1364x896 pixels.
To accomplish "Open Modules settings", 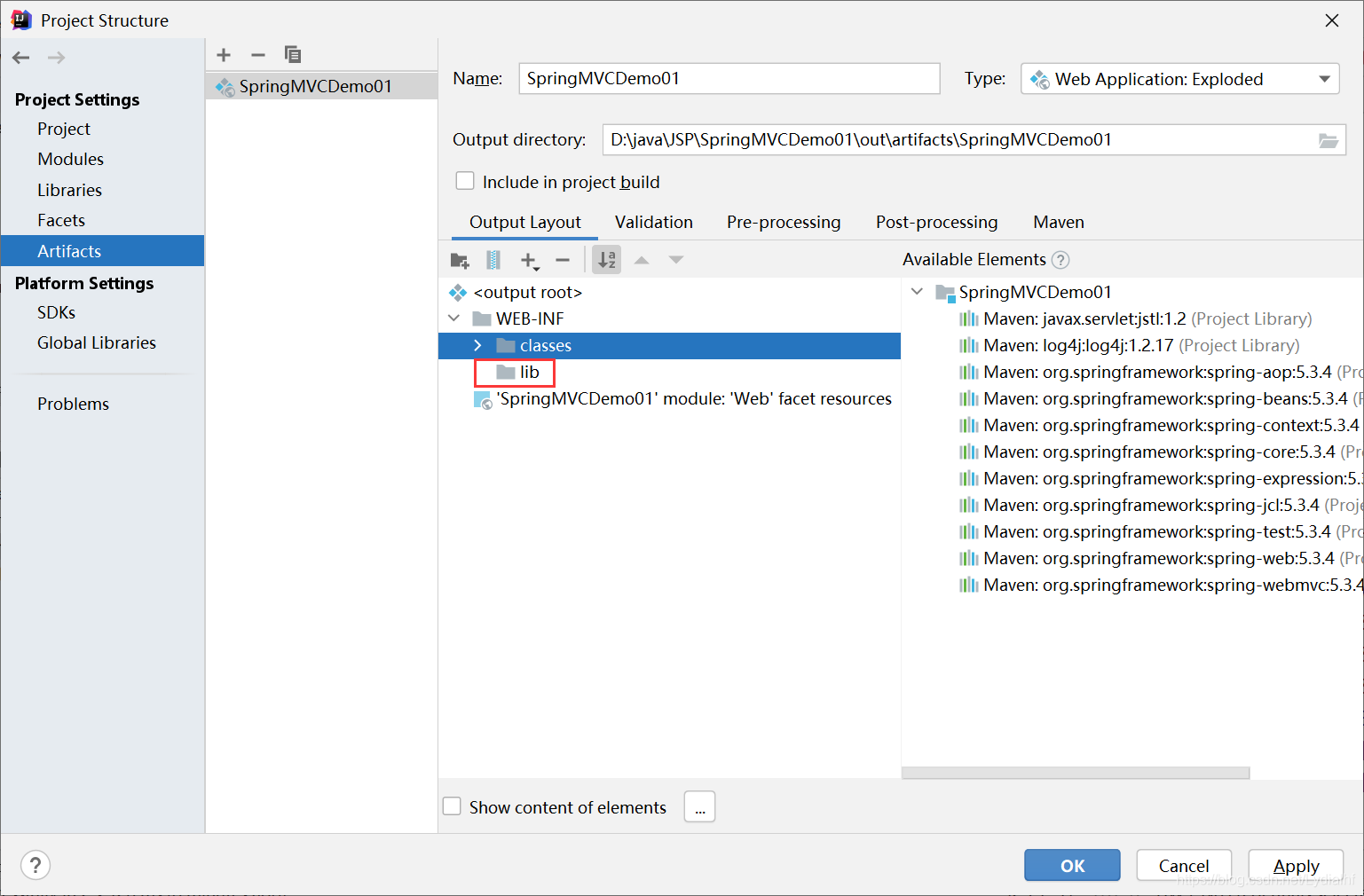I will 71,159.
